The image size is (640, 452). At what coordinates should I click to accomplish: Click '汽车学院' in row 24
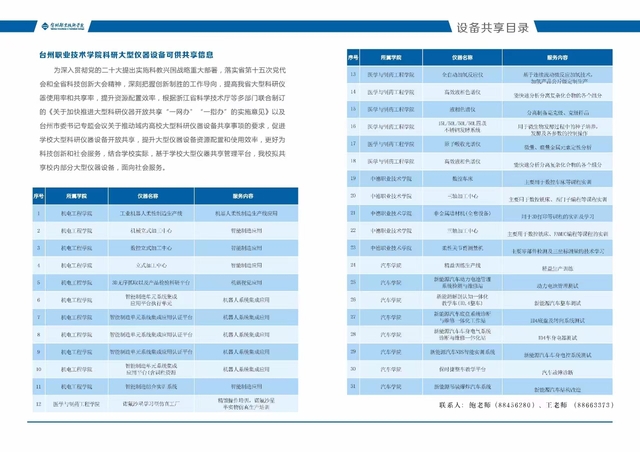click(391, 265)
